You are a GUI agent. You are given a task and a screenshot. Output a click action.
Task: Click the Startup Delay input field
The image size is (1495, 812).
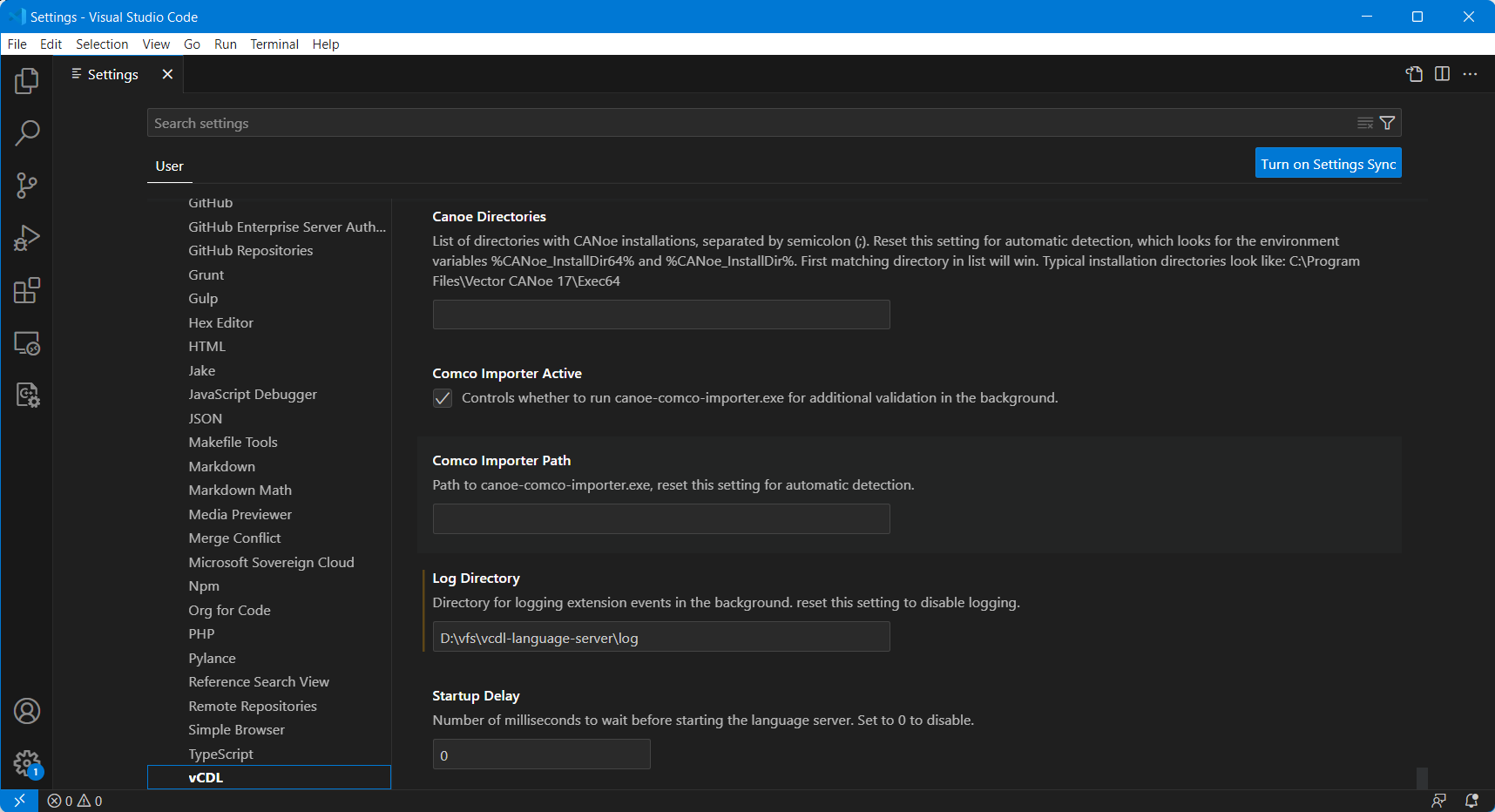click(x=541, y=754)
